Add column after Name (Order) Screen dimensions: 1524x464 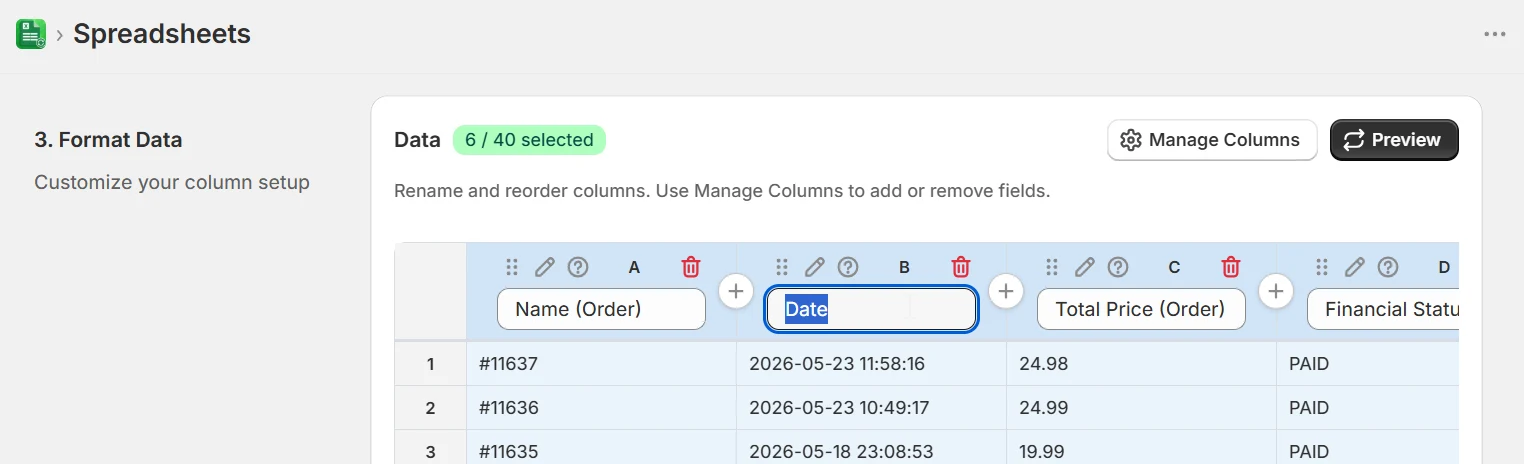(x=736, y=291)
